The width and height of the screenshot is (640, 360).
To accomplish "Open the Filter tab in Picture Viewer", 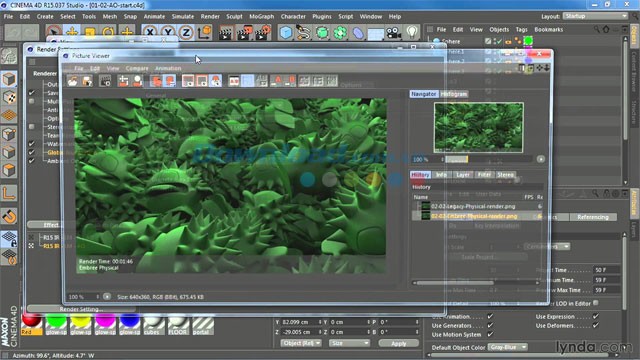I will coord(484,175).
